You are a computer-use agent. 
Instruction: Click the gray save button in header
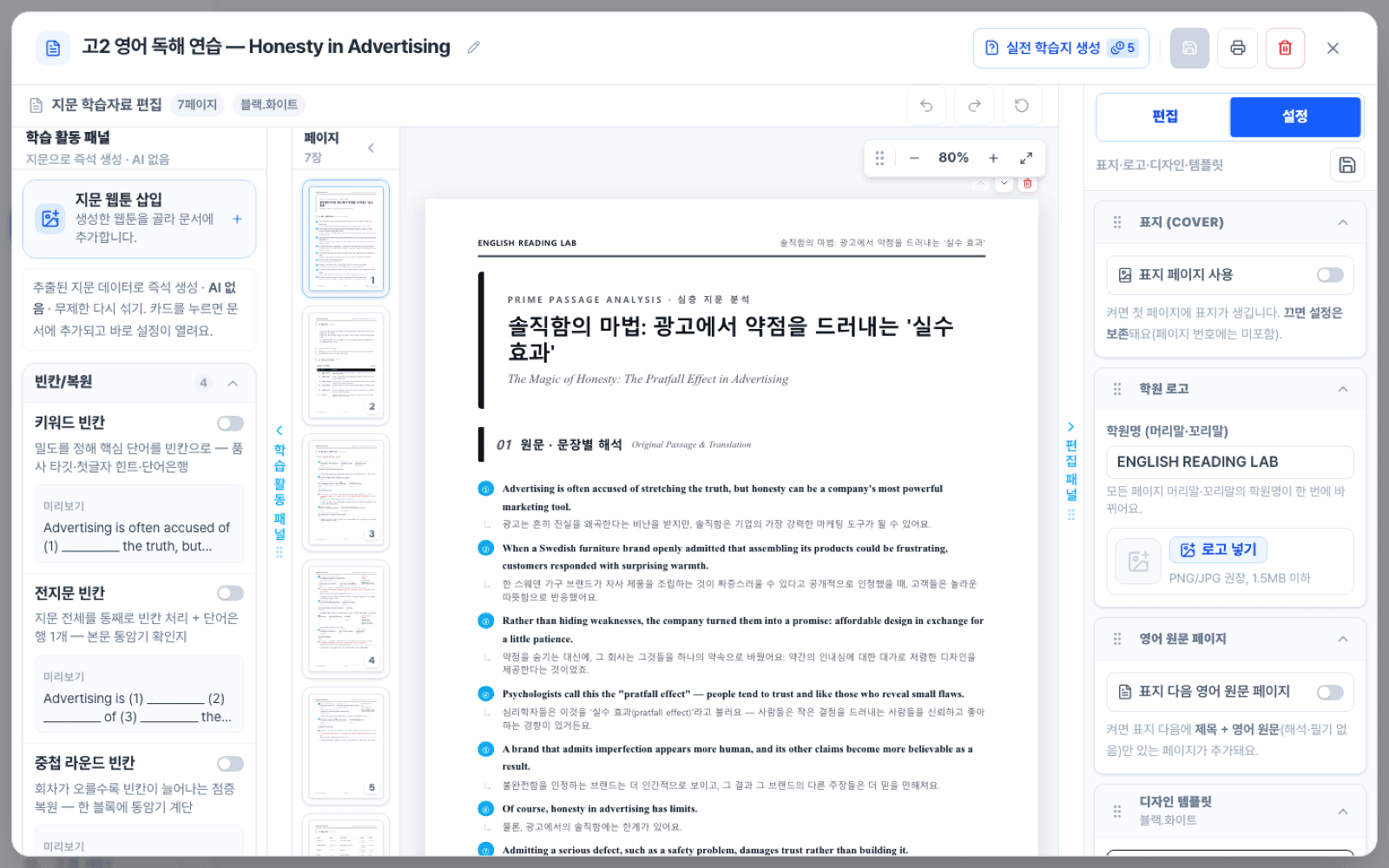[1189, 48]
